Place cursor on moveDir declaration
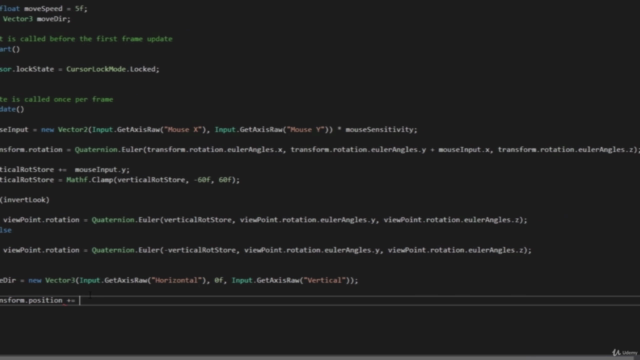Screen dimensions: 640x360 tap(53, 19)
